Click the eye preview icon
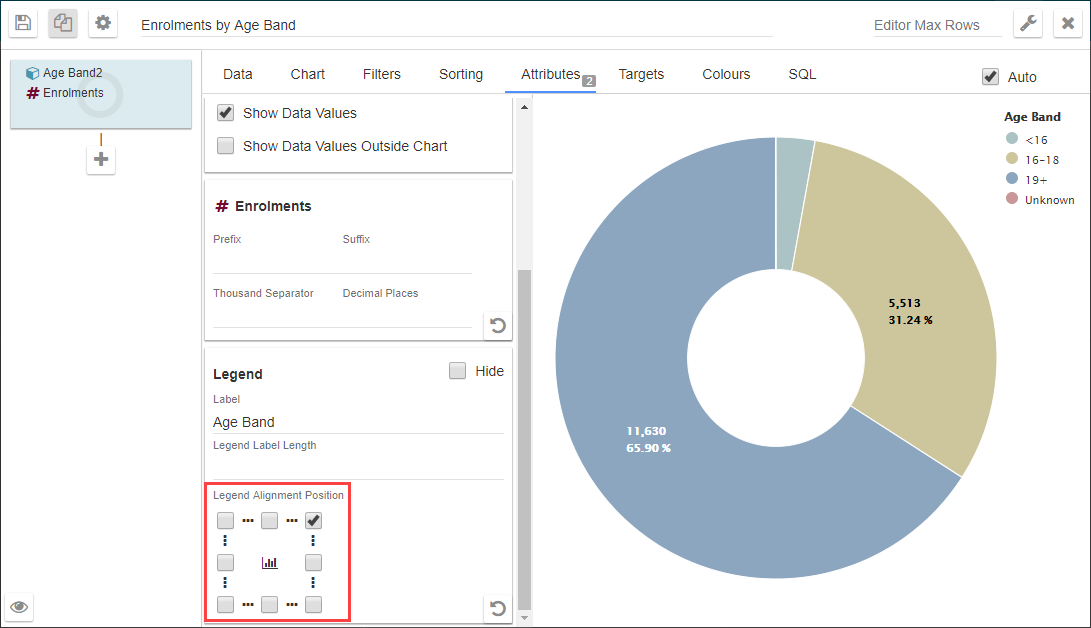1091x628 pixels. click(x=20, y=607)
